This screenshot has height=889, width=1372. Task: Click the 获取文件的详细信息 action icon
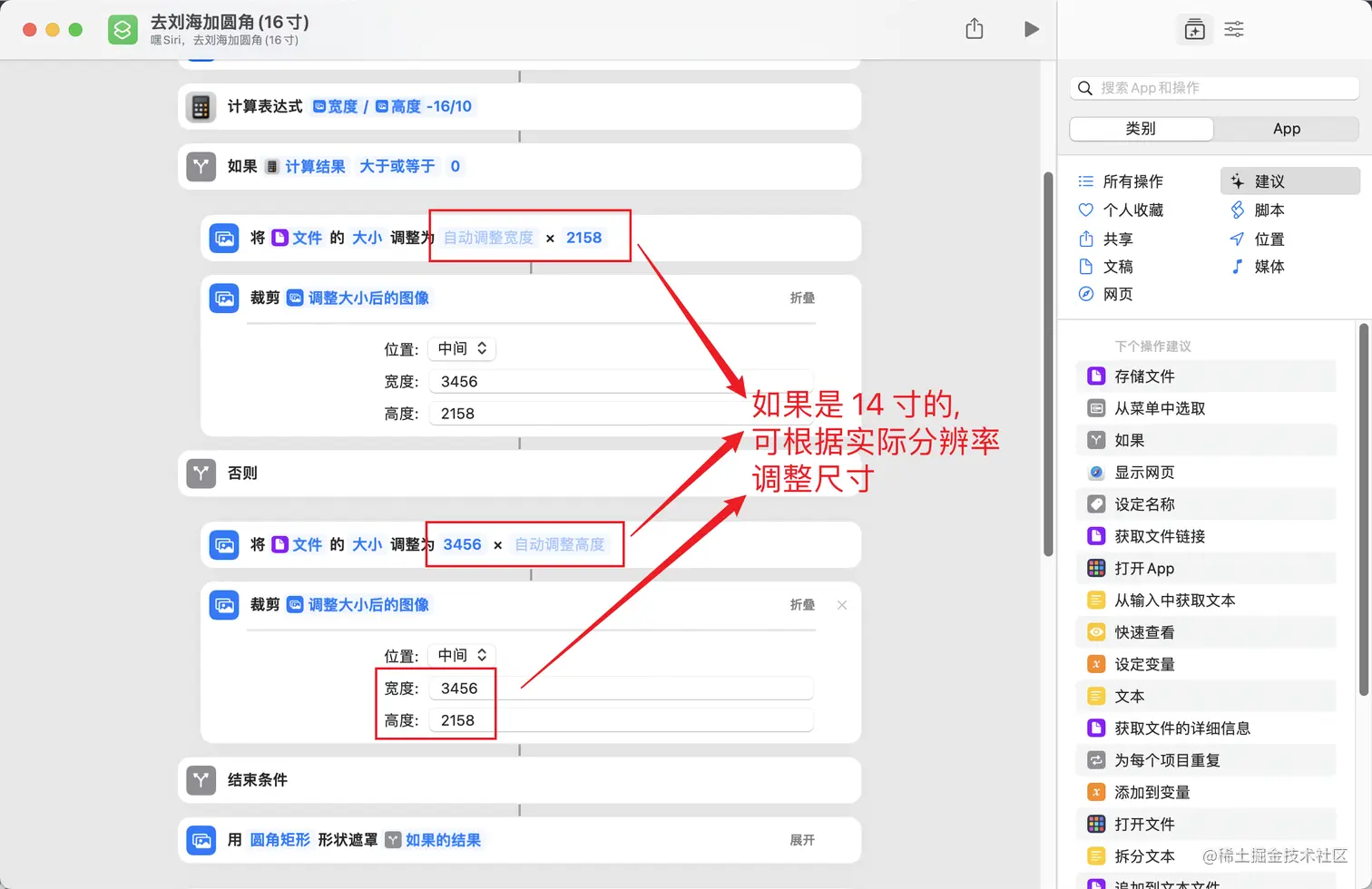click(1096, 728)
